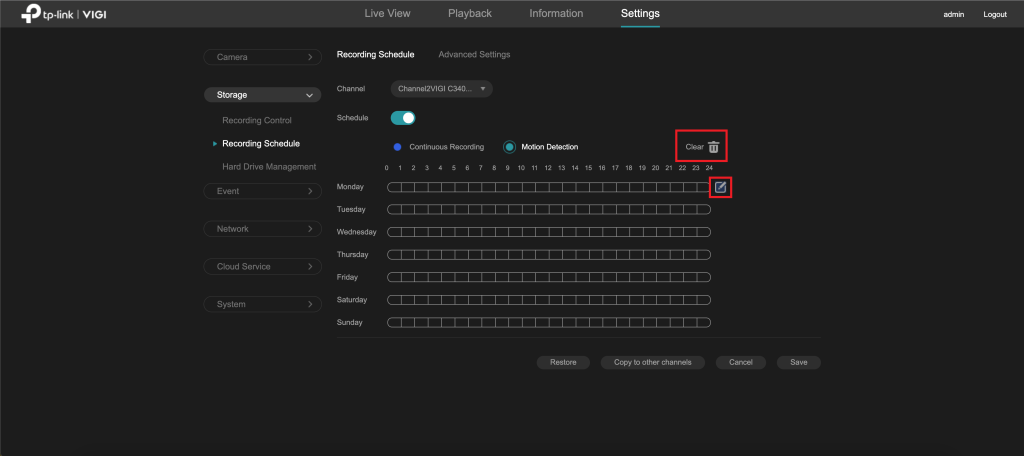
Task: Select Continuous Recording mode
Action: click(x=439, y=147)
